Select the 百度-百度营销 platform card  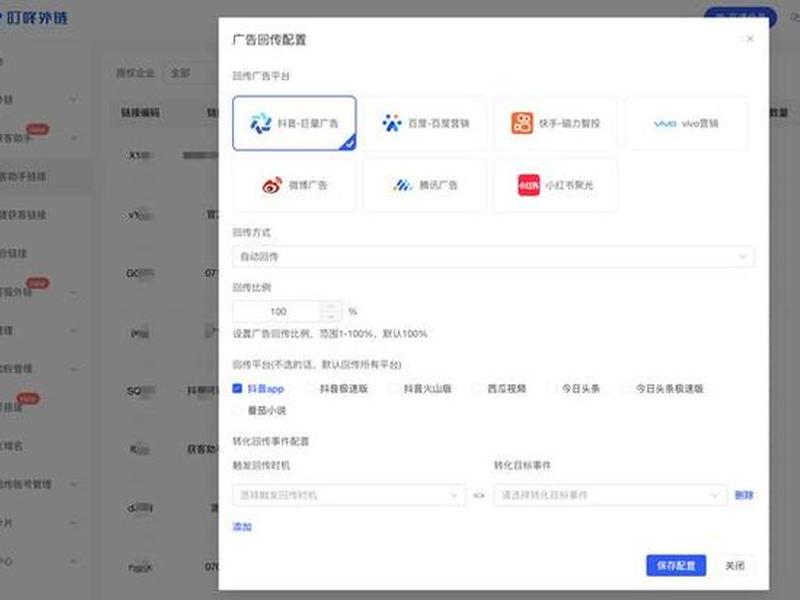(x=425, y=123)
